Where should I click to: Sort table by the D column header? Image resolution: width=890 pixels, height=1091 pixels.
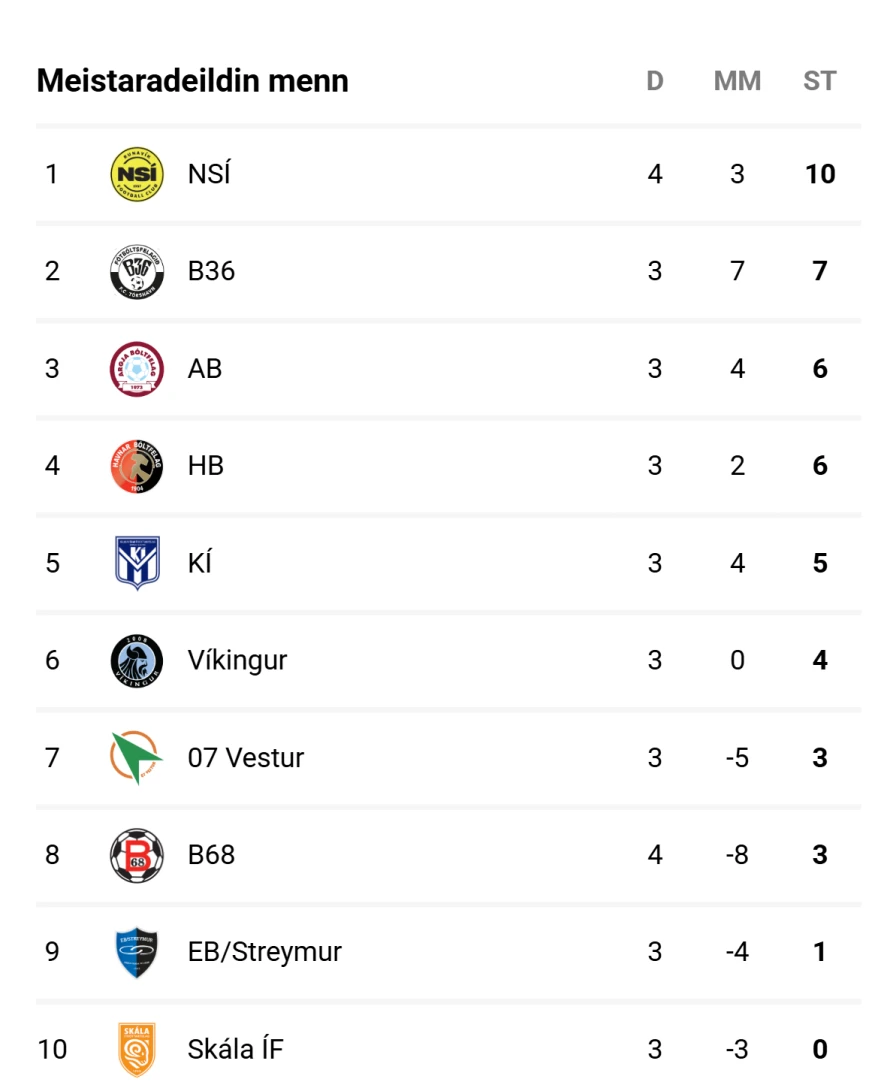click(655, 81)
